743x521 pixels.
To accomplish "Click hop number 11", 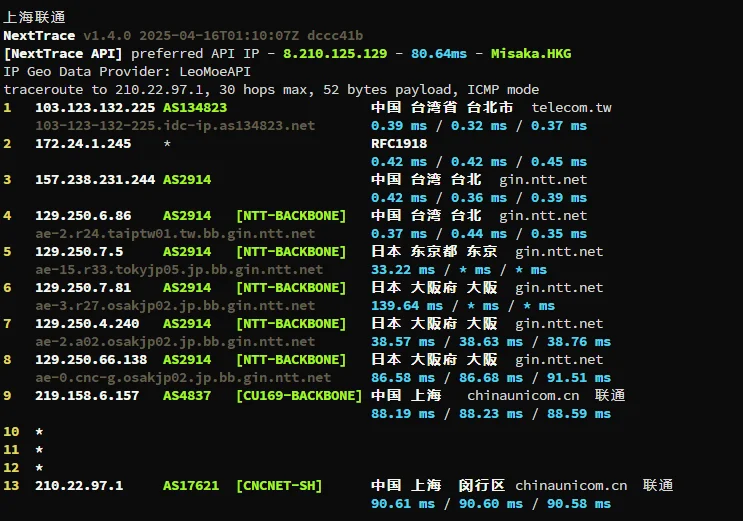I will coord(11,450).
